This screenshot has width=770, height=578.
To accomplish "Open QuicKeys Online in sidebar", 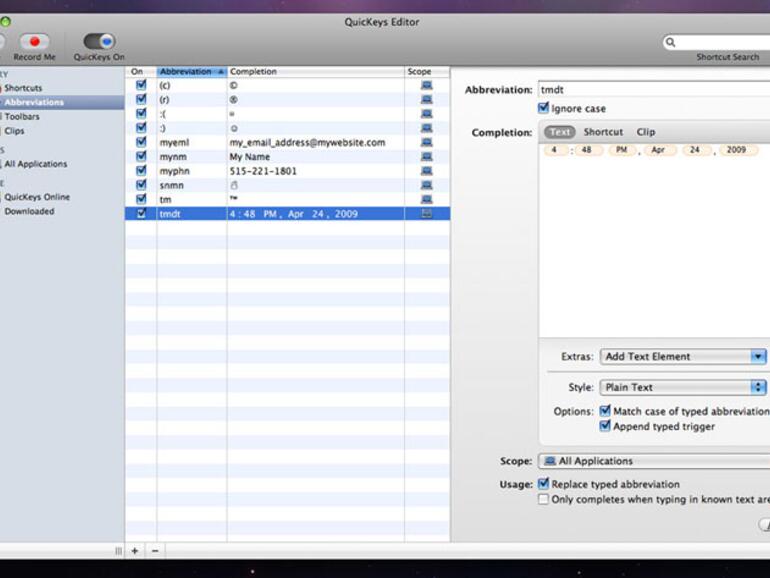I will pos(37,196).
